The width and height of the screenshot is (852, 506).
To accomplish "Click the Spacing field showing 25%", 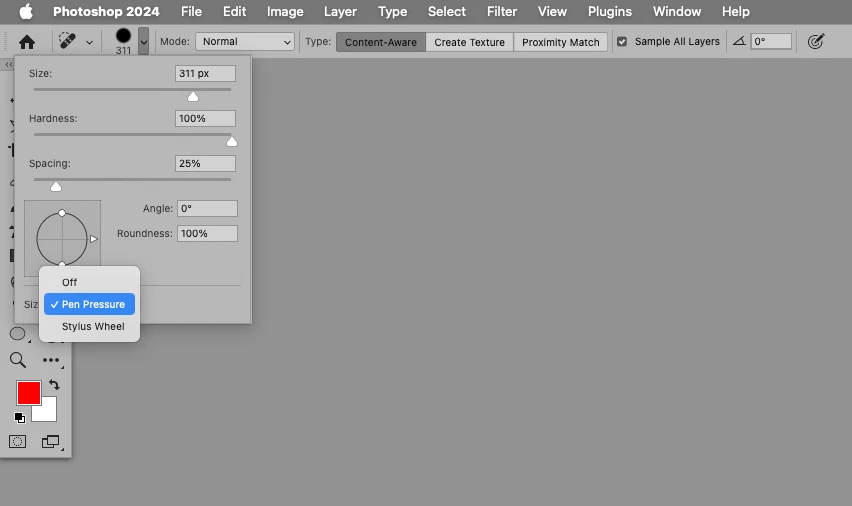I will click(x=205, y=164).
